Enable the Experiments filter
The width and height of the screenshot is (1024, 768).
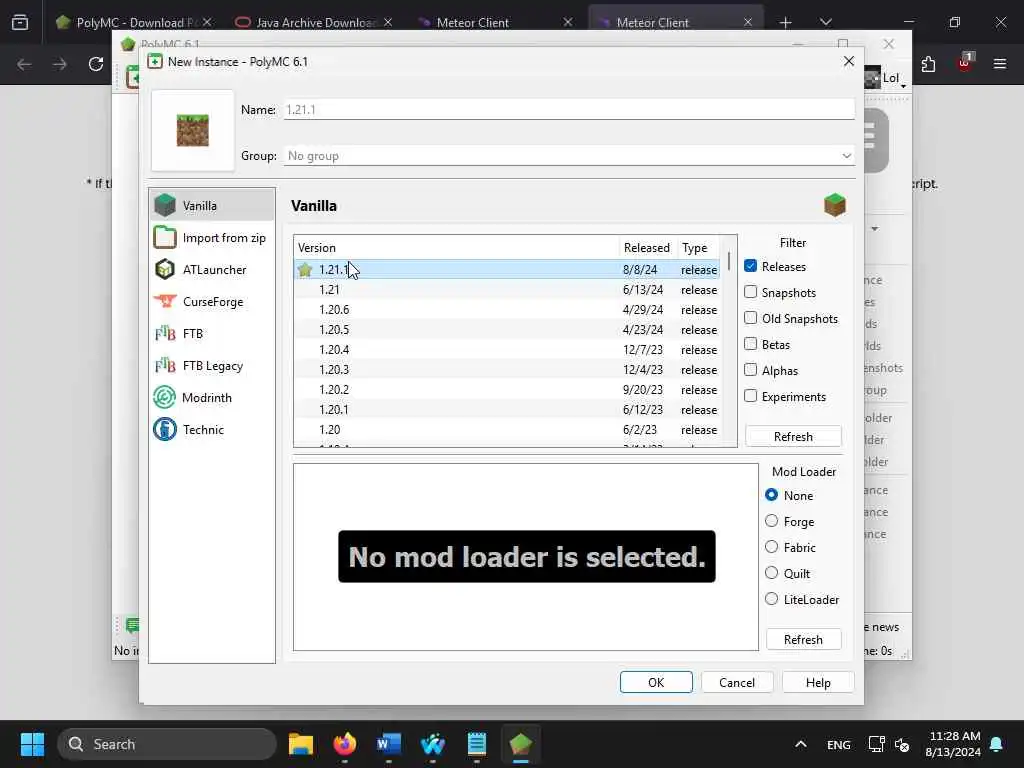coord(750,396)
